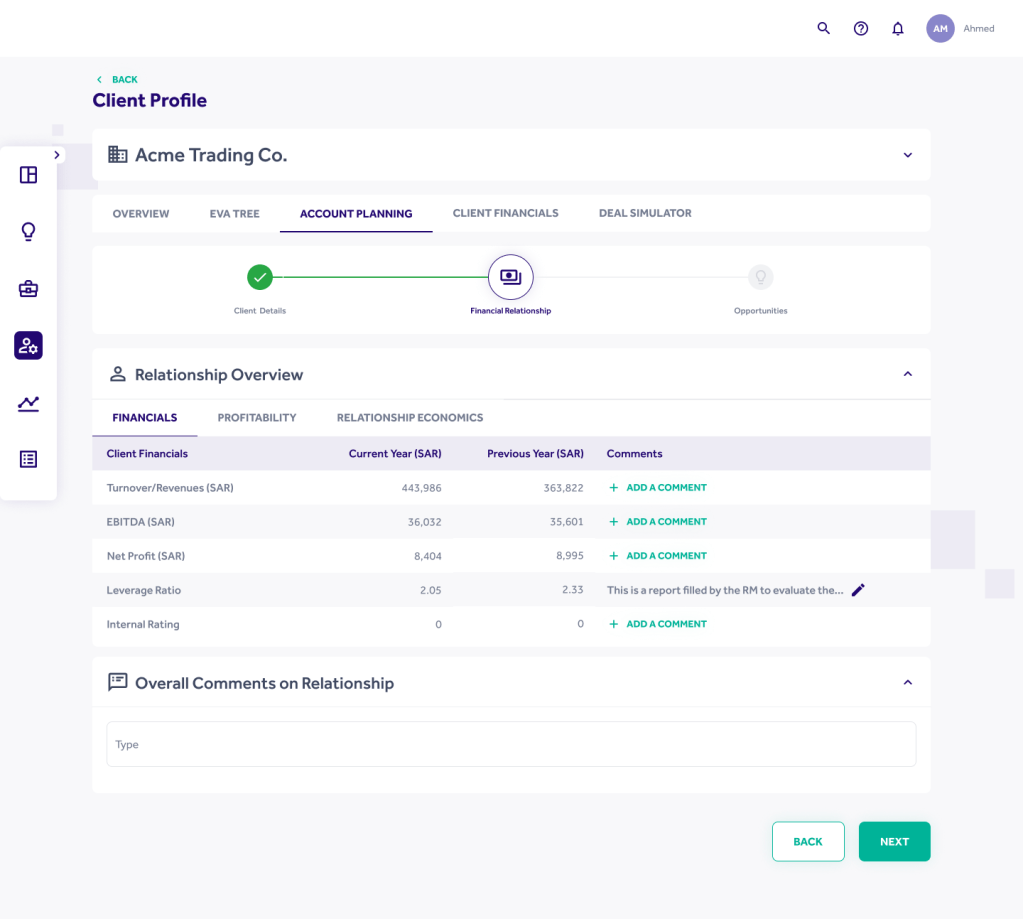The height and width of the screenshot is (919, 1023).
Task: Edit the Leverage Ratio comment pencil
Action: tap(858, 590)
